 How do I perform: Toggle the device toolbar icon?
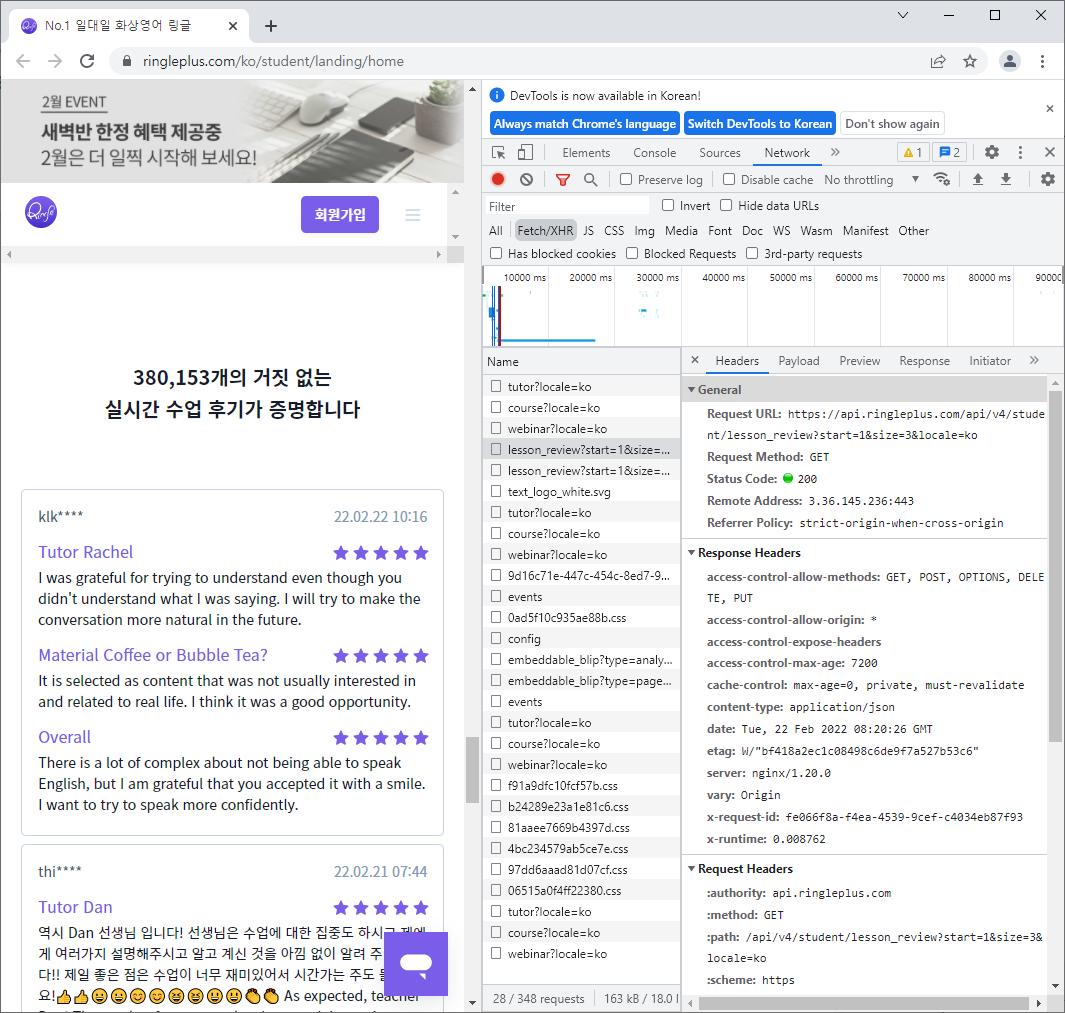point(526,152)
